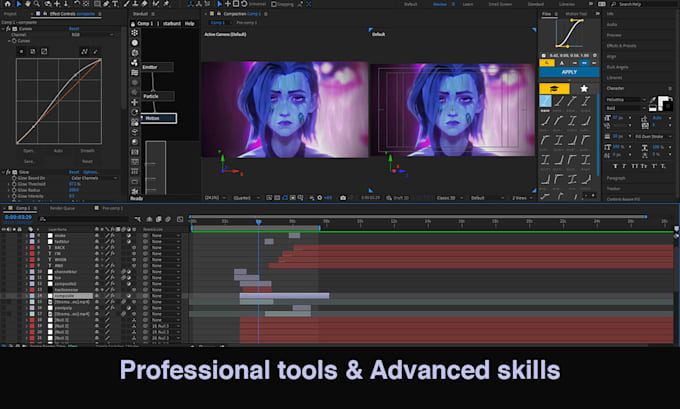Click the color channels icon under viewer
Viewport: 680px width, 409px height.
[x=311, y=198]
